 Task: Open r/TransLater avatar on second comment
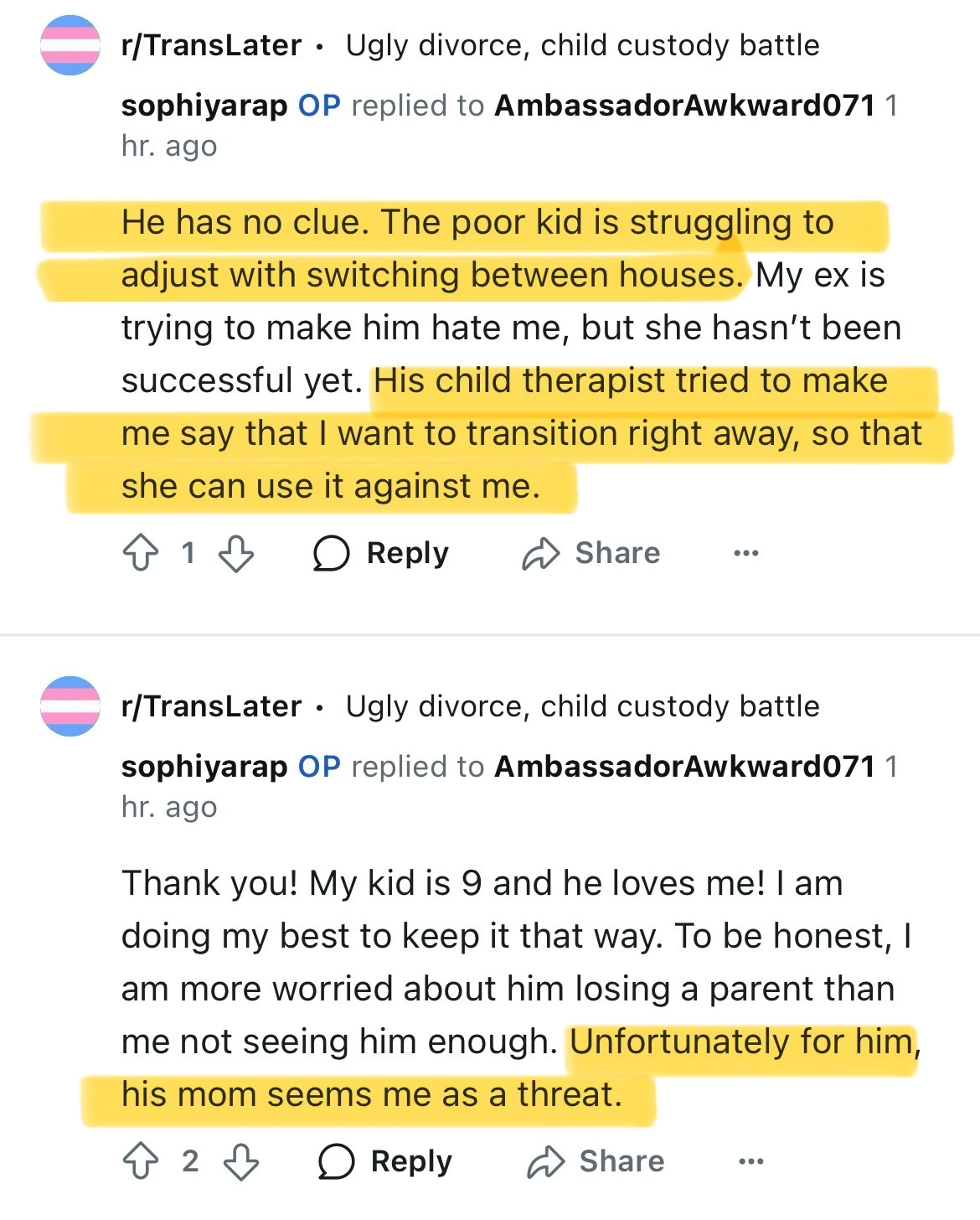(x=70, y=706)
